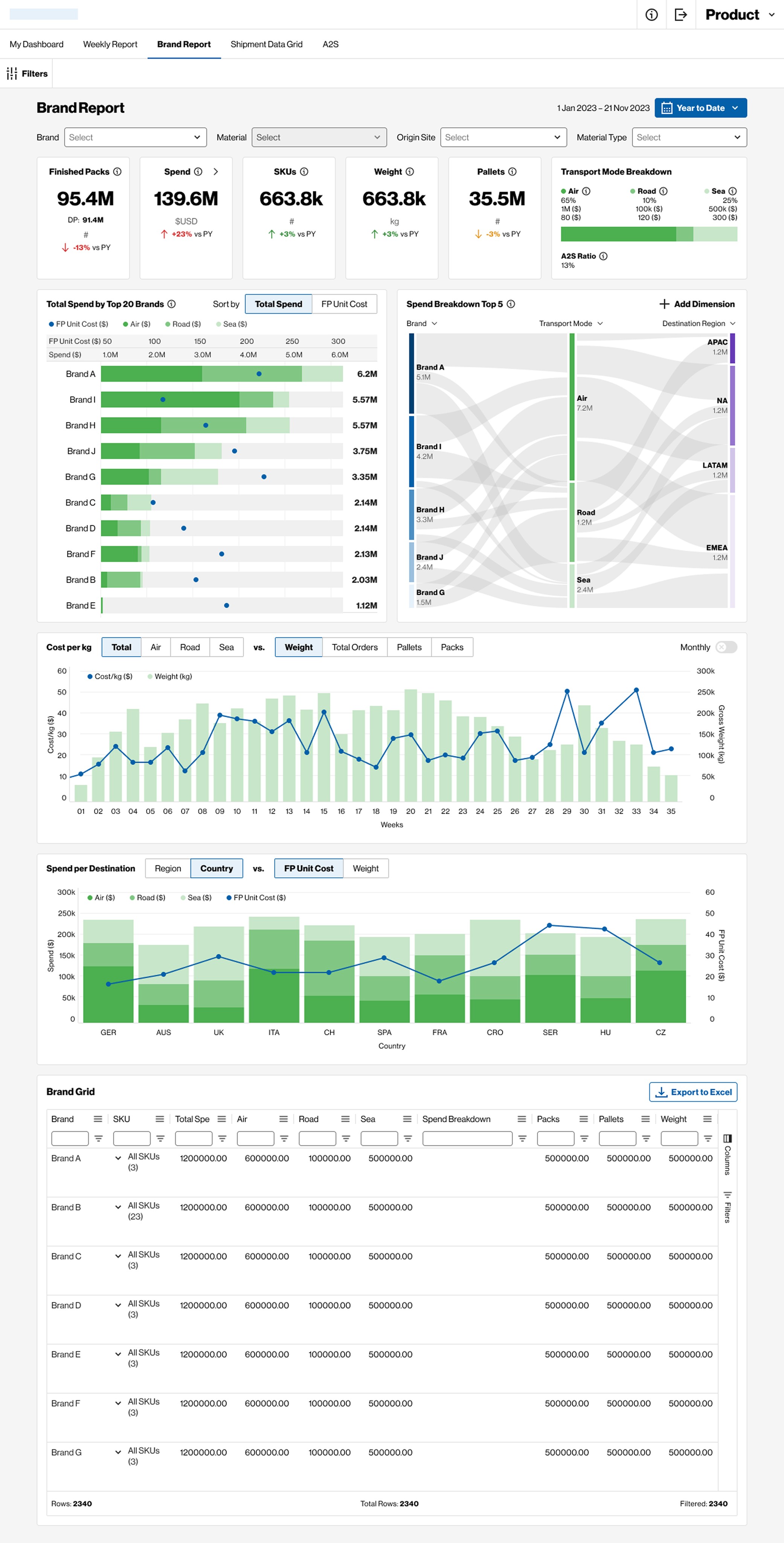Click the info icon in top header
The width and height of the screenshot is (784, 1543).
pyautogui.click(x=651, y=15)
